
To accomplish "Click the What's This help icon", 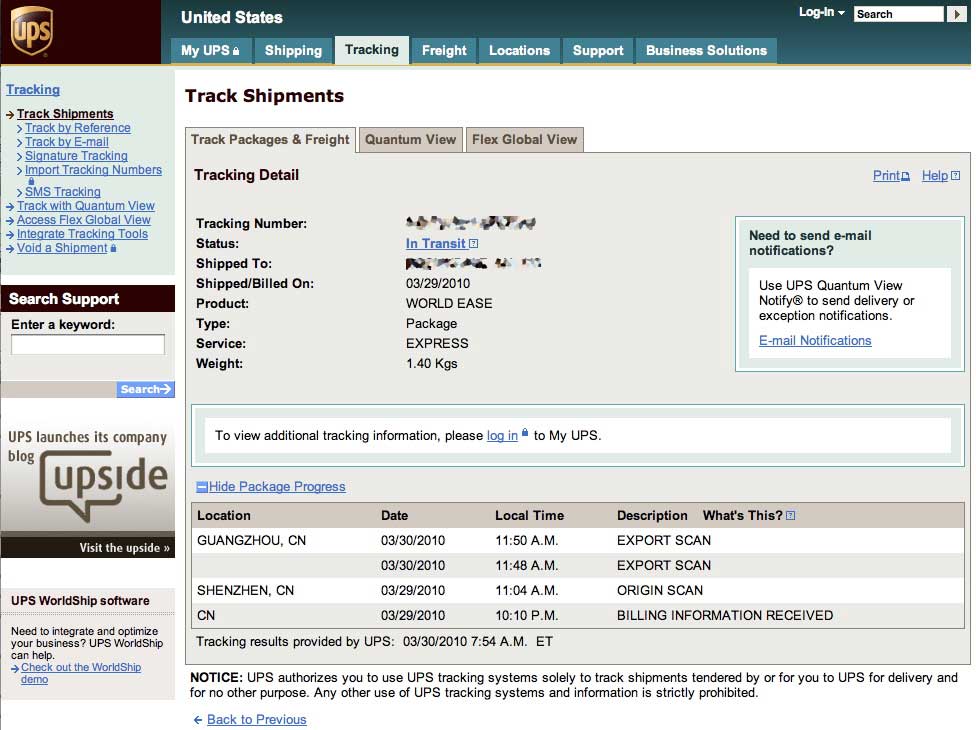I will (791, 515).
